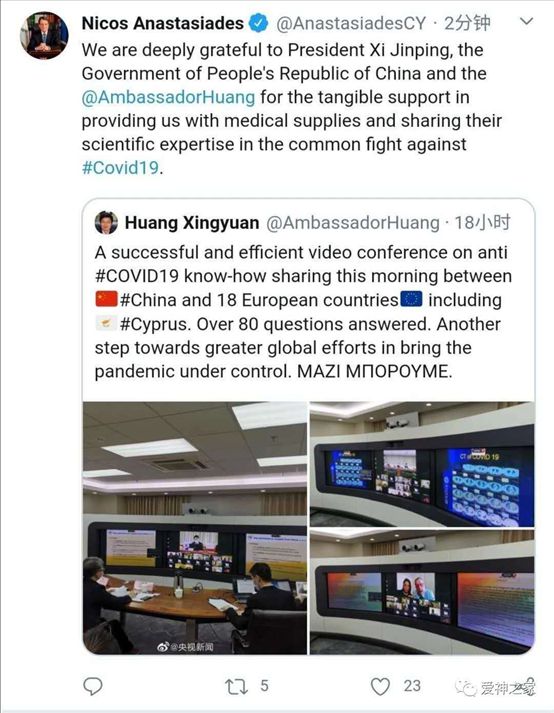Click the Cyprus flag emoji

click(x=106, y=323)
